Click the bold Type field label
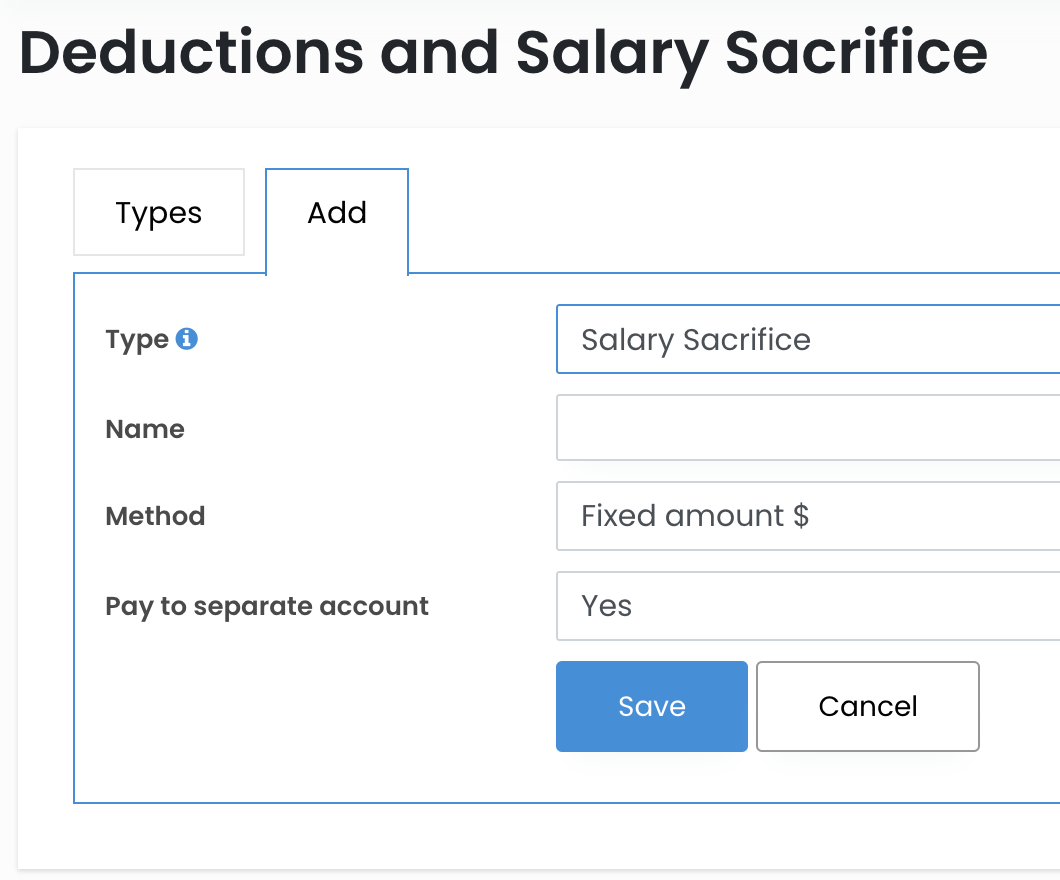 137,340
